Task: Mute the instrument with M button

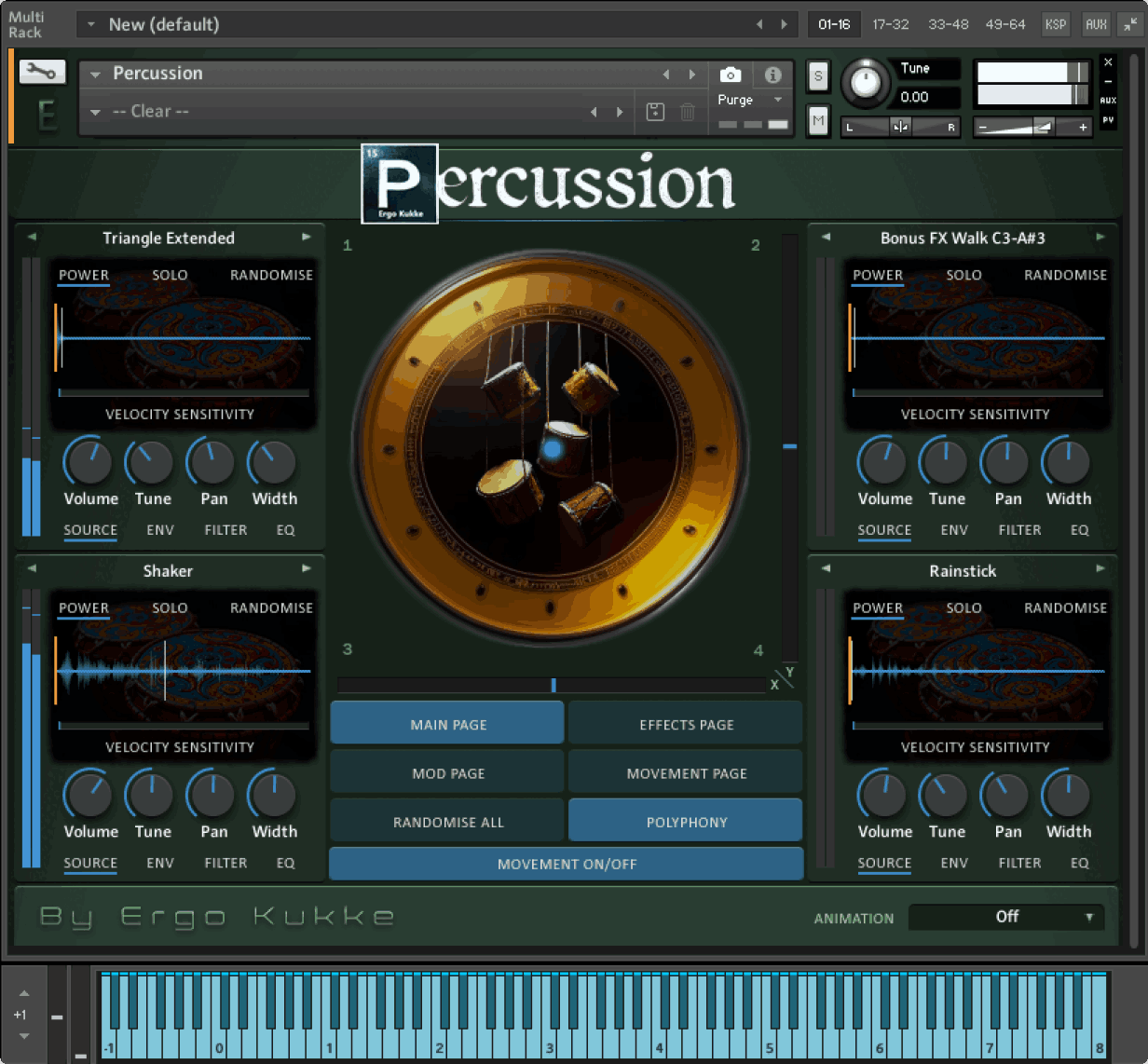Action: pos(818,120)
